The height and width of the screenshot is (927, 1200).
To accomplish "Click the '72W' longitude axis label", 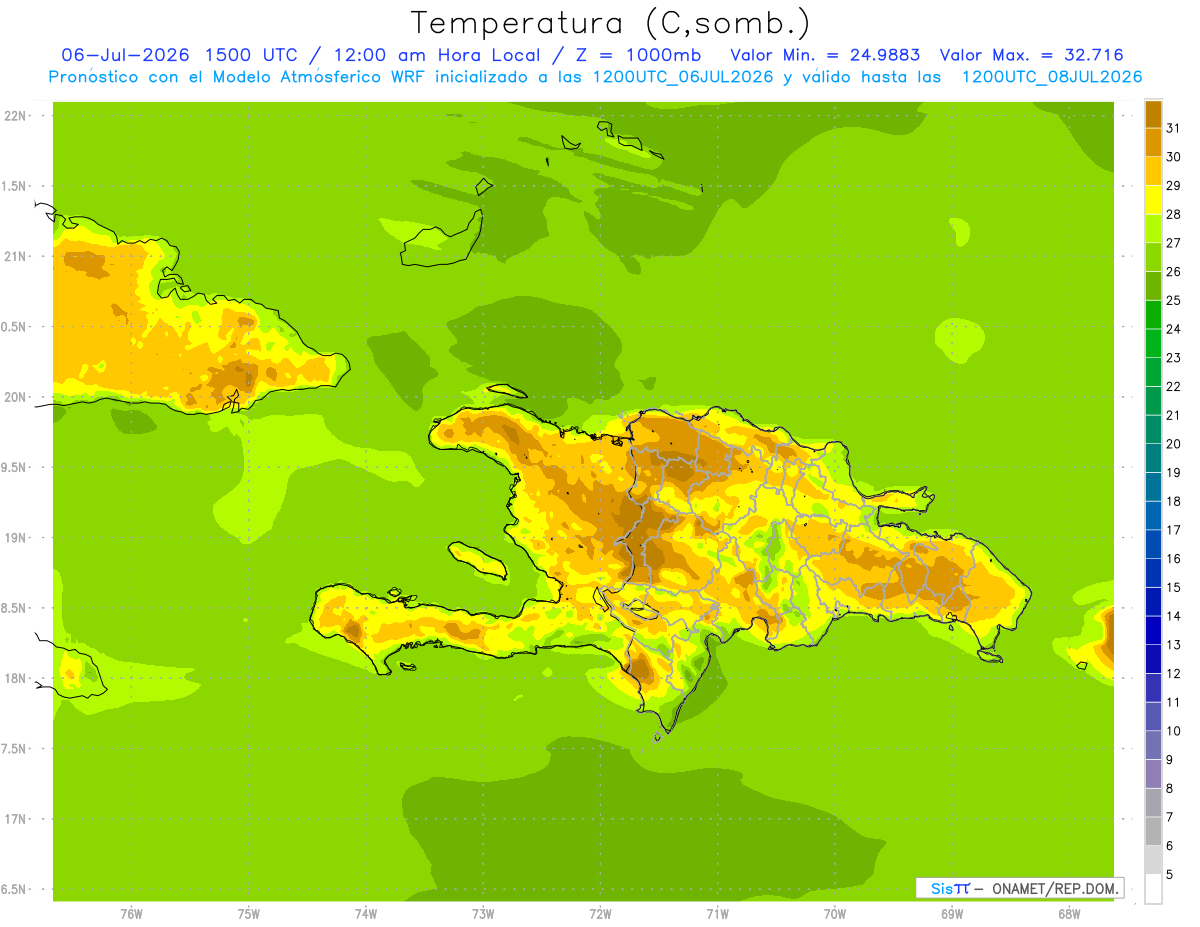I will pos(600,914).
